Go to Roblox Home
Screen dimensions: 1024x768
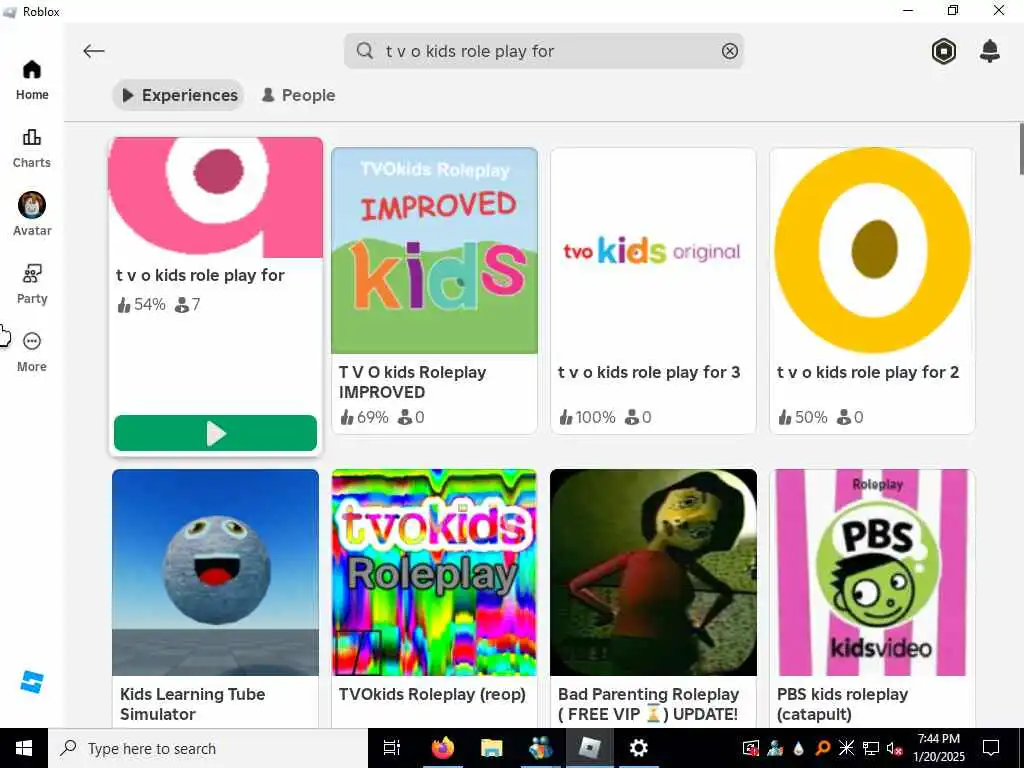tap(32, 80)
